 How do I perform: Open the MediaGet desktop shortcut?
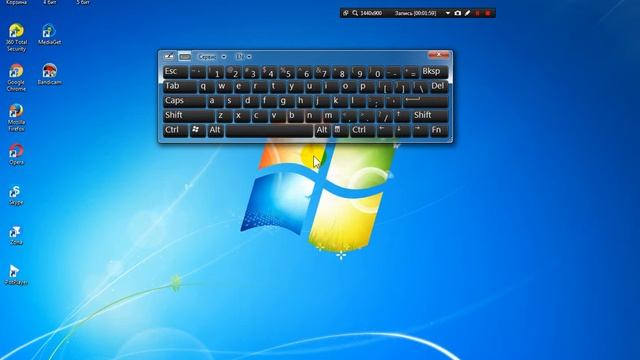click(x=49, y=34)
